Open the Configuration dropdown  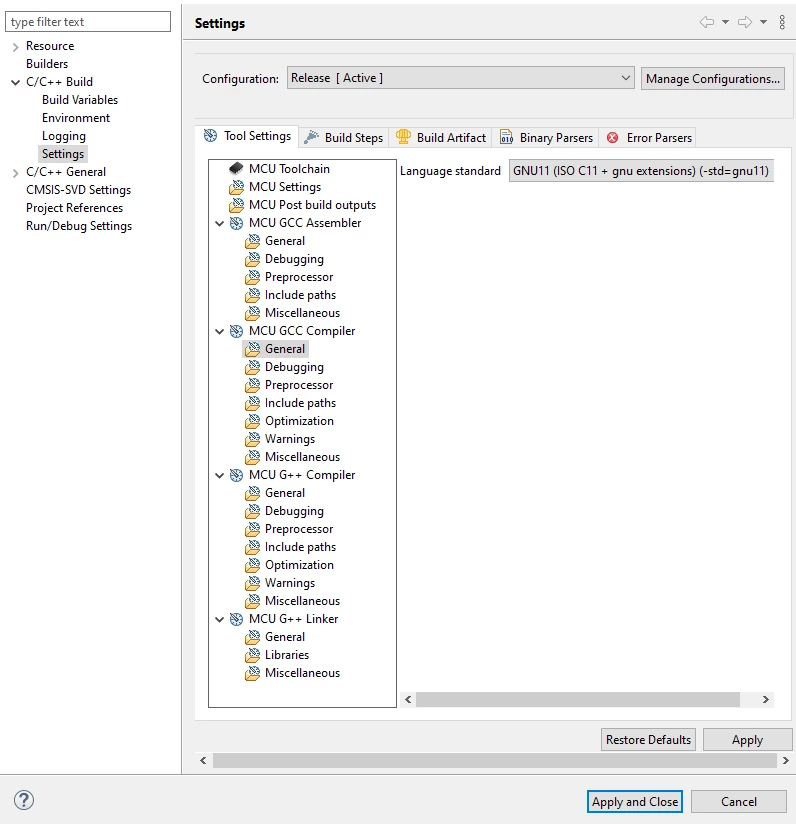click(x=460, y=78)
